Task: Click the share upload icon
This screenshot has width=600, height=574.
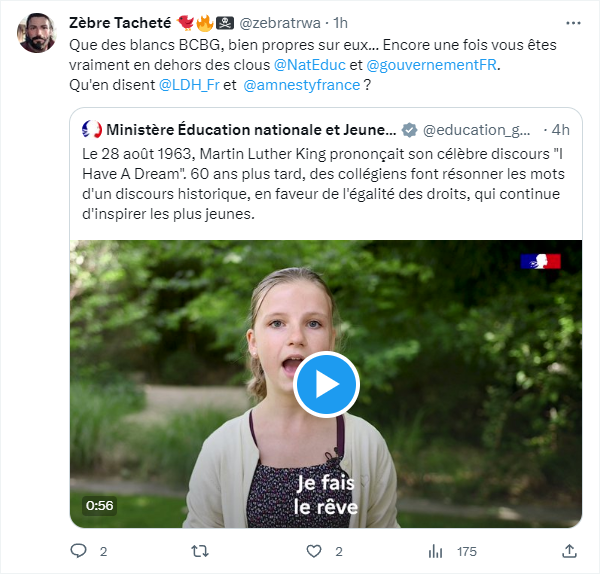Action: pos(569,551)
